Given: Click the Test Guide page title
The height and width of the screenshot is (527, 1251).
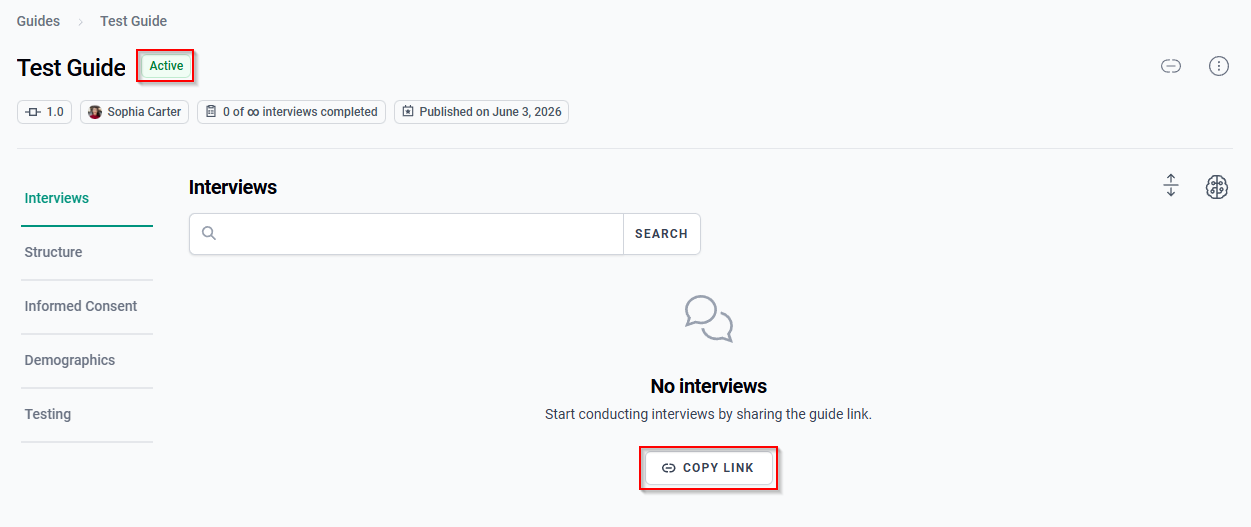Looking at the screenshot, I should pos(71,67).
